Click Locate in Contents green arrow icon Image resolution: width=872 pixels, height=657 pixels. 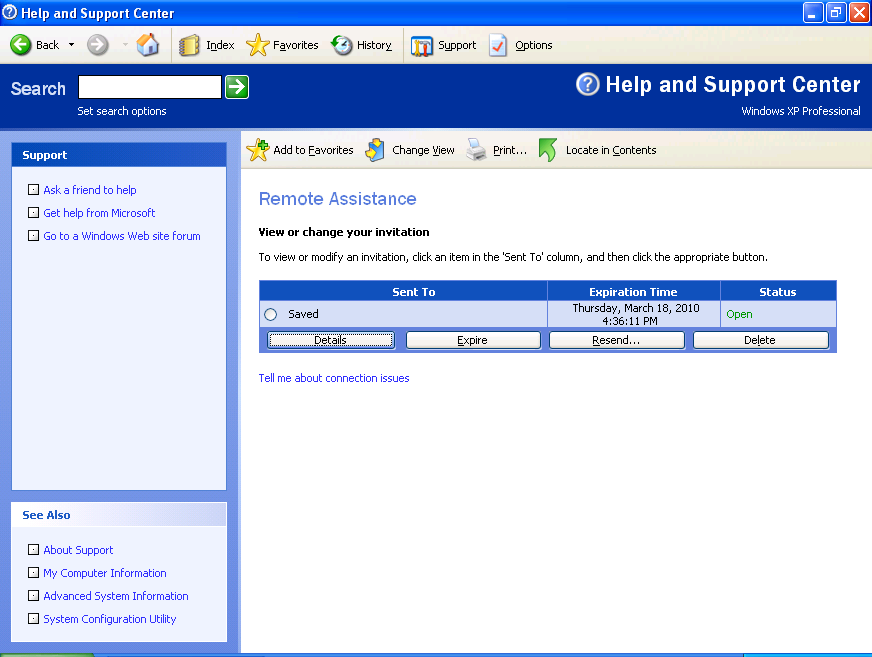(x=548, y=150)
